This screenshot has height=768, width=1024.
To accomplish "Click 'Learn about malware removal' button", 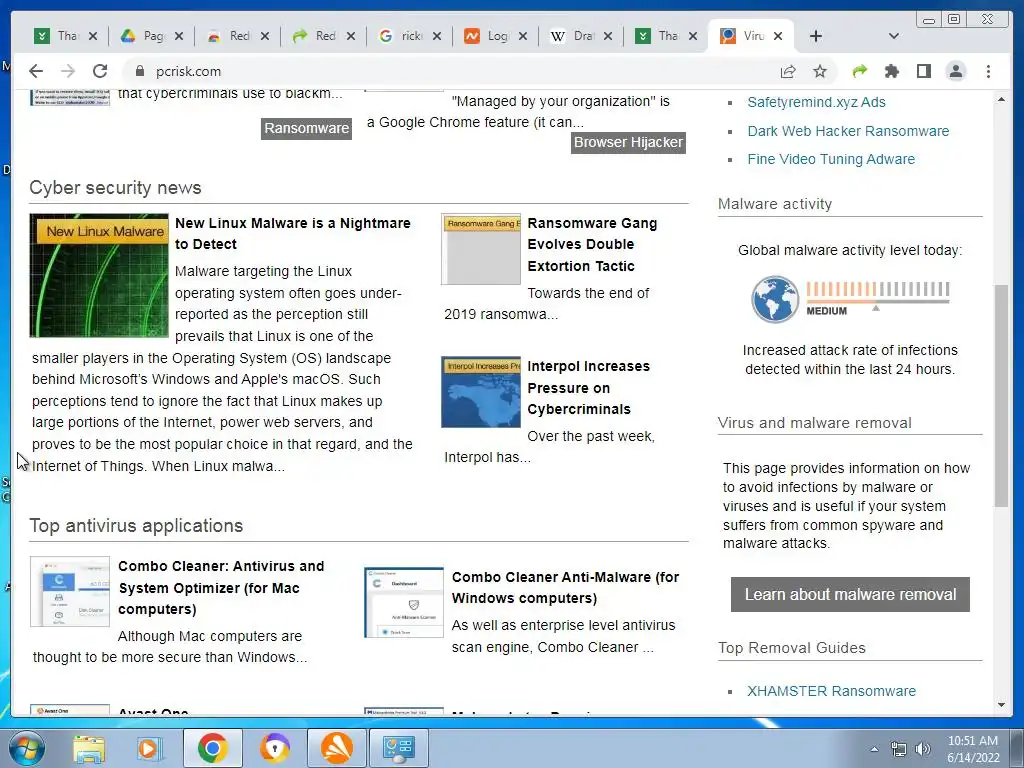I will click(850, 594).
